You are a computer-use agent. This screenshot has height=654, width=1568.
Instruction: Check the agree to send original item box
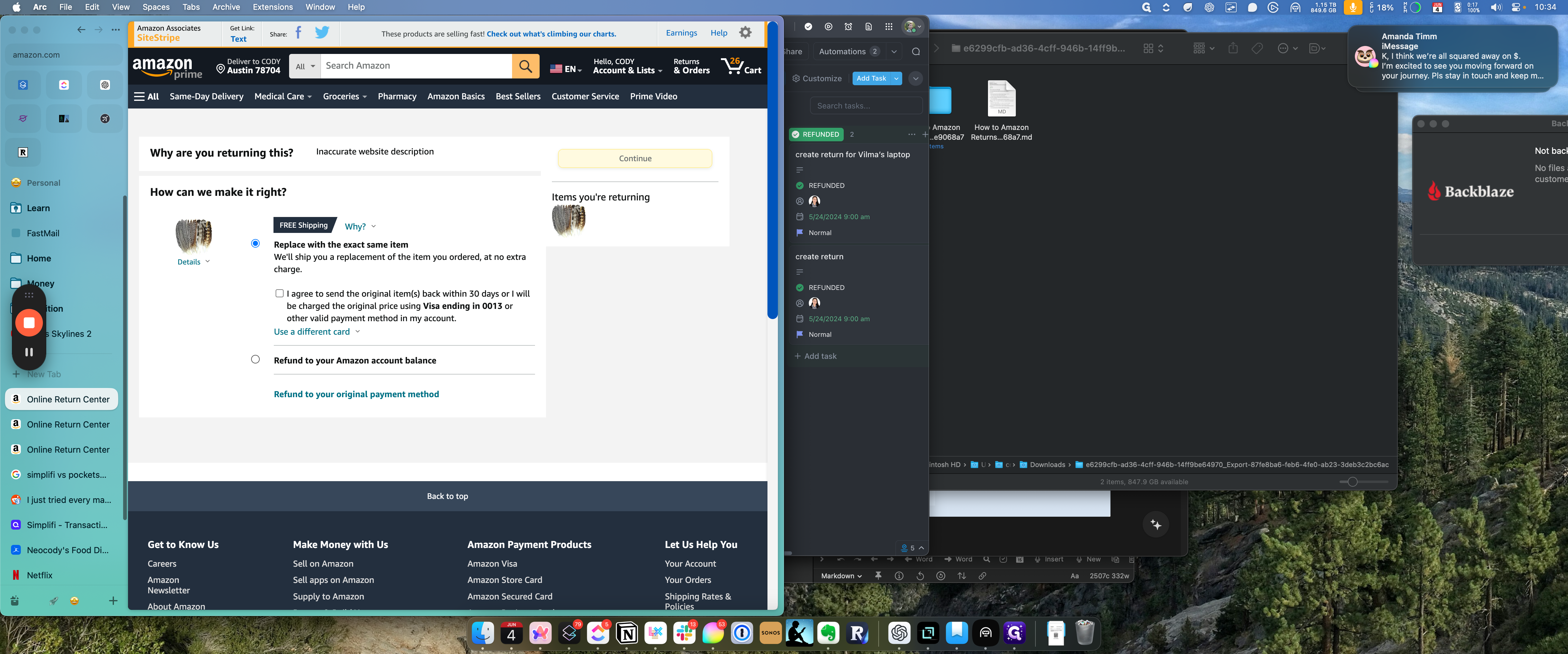pyautogui.click(x=279, y=294)
